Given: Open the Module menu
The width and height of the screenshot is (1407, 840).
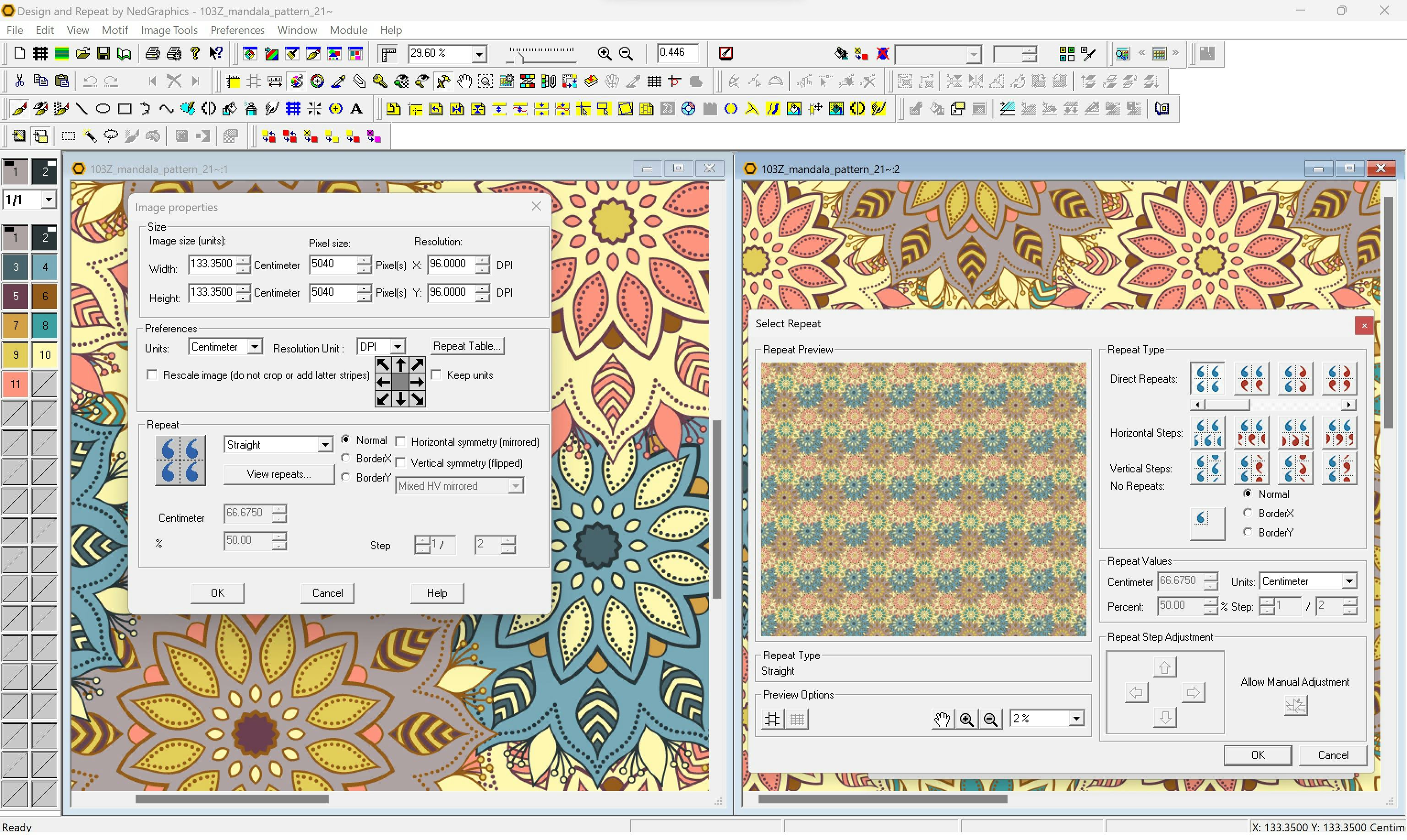Looking at the screenshot, I should tap(348, 30).
